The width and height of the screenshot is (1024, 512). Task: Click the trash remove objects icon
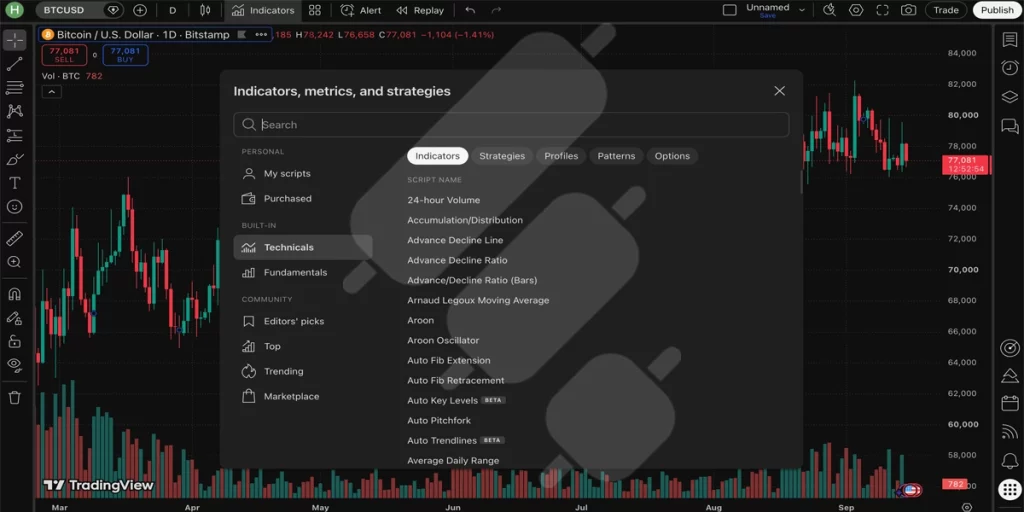(x=14, y=397)
